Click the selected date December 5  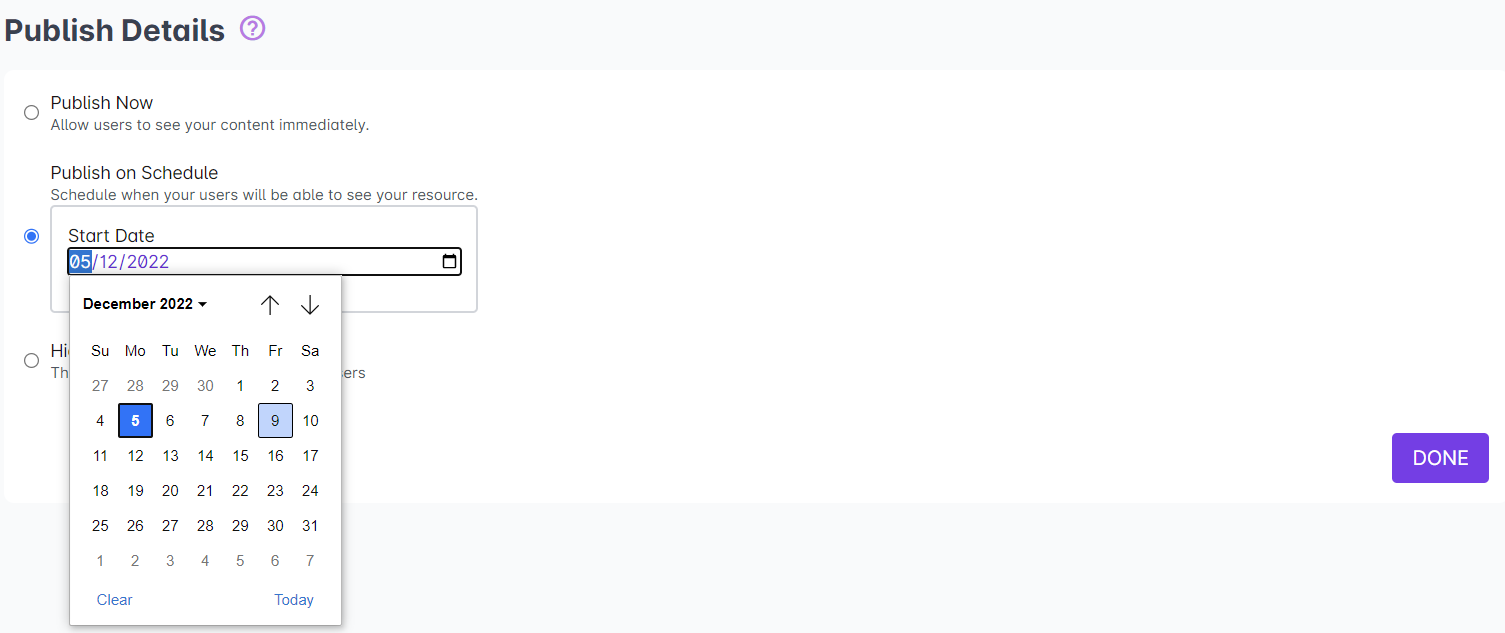pos(135,421)
